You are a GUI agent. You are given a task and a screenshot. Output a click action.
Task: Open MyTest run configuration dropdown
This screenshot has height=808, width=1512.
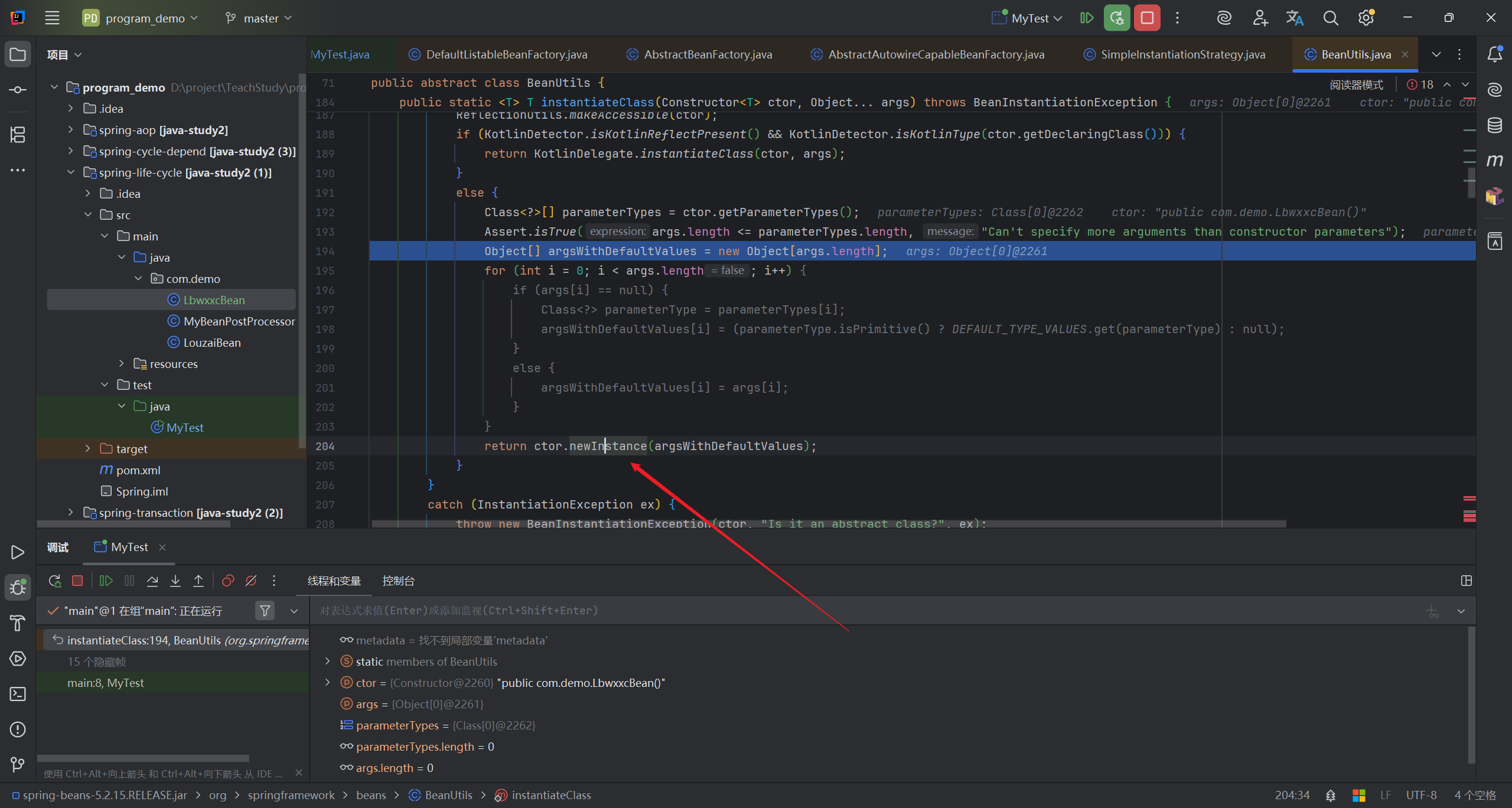pyautogui.click(x=1029, y=18)
